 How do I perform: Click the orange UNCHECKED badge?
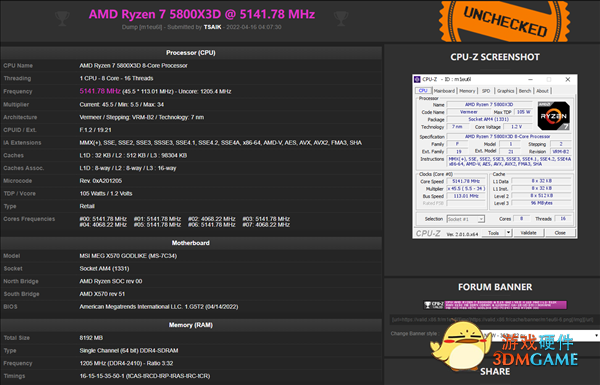pyautogui.click(x=504, y=21)
